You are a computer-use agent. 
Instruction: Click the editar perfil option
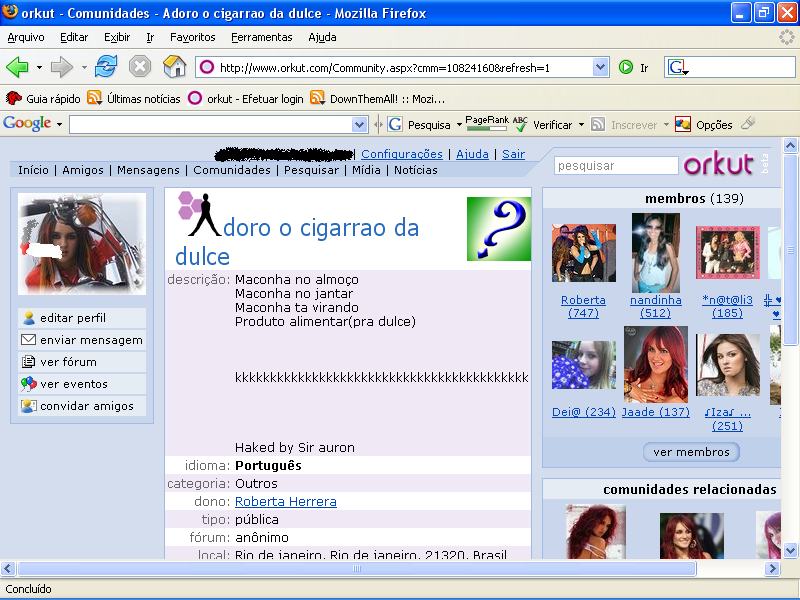pos(82,318)
